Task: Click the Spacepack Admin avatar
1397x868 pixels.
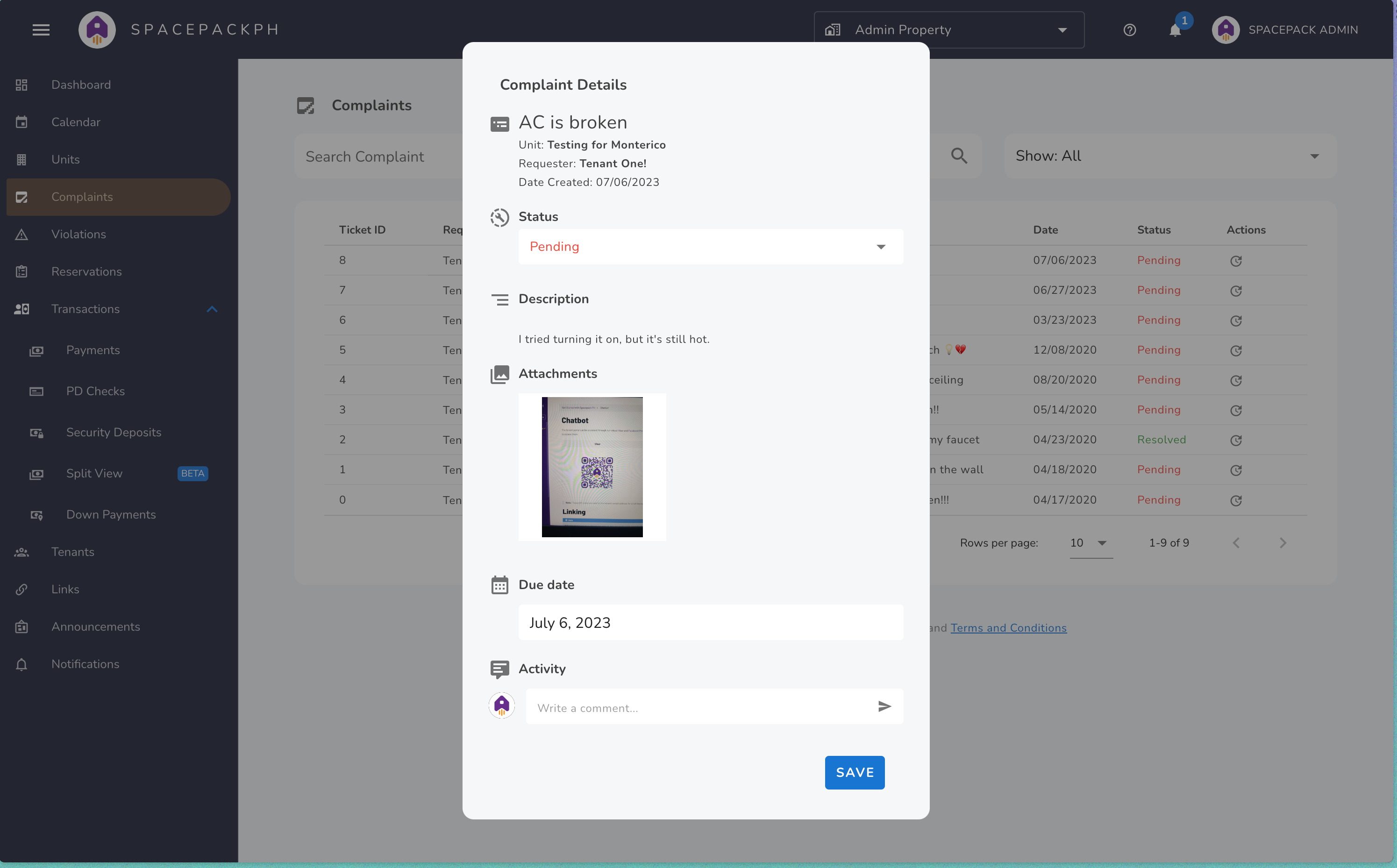Action: click(1226, 30)
